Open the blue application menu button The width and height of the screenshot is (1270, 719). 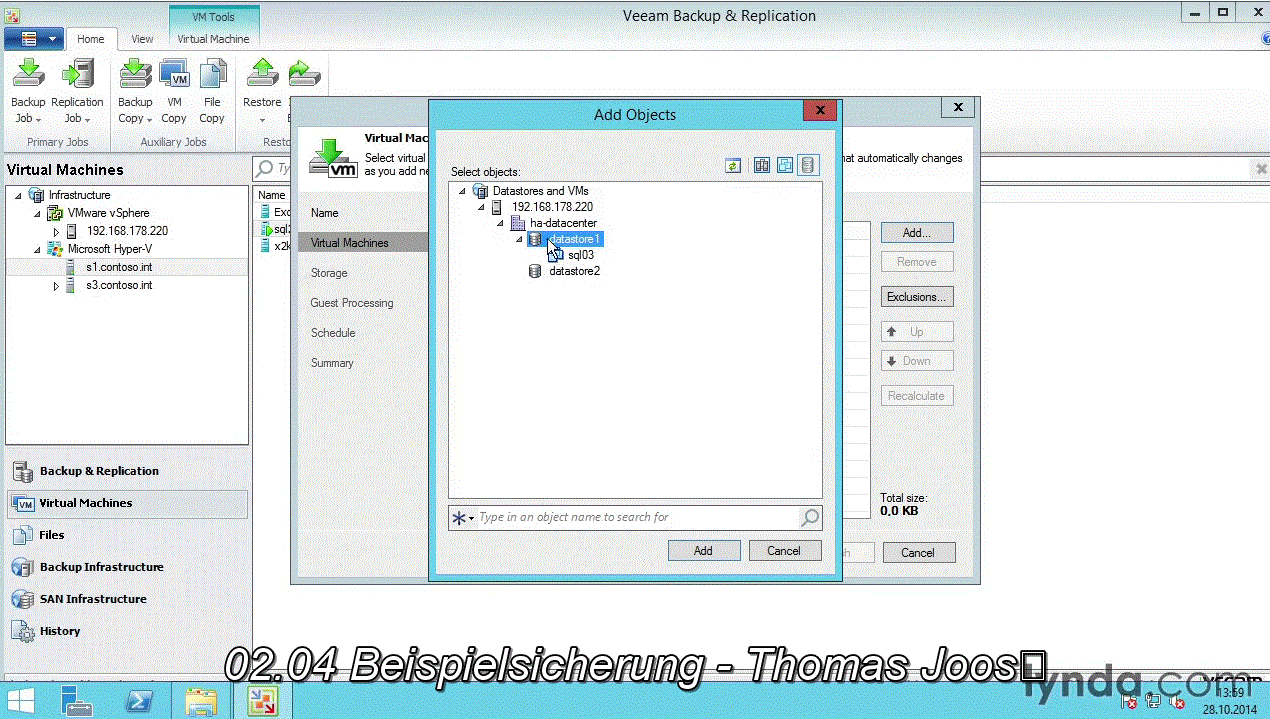click(x=34, y=39)
